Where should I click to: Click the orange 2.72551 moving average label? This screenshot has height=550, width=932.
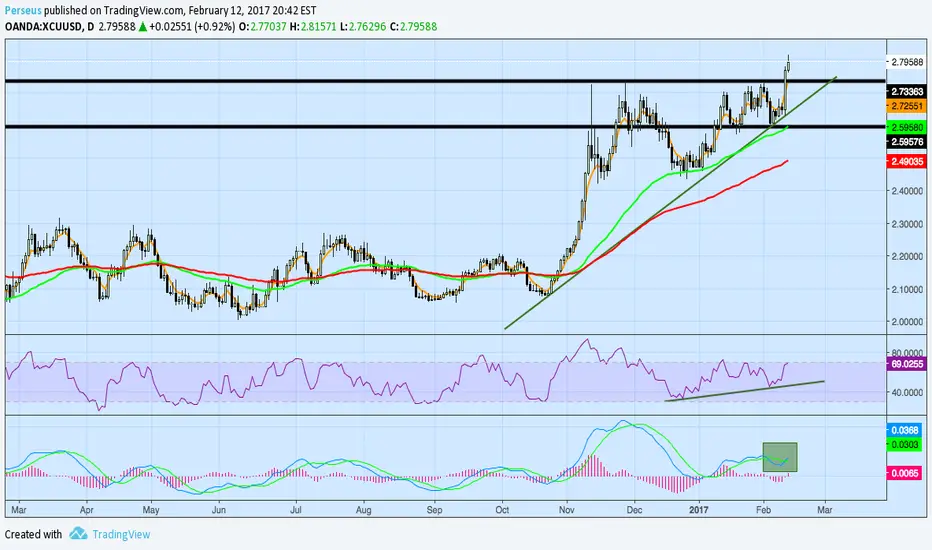[906, 106]
